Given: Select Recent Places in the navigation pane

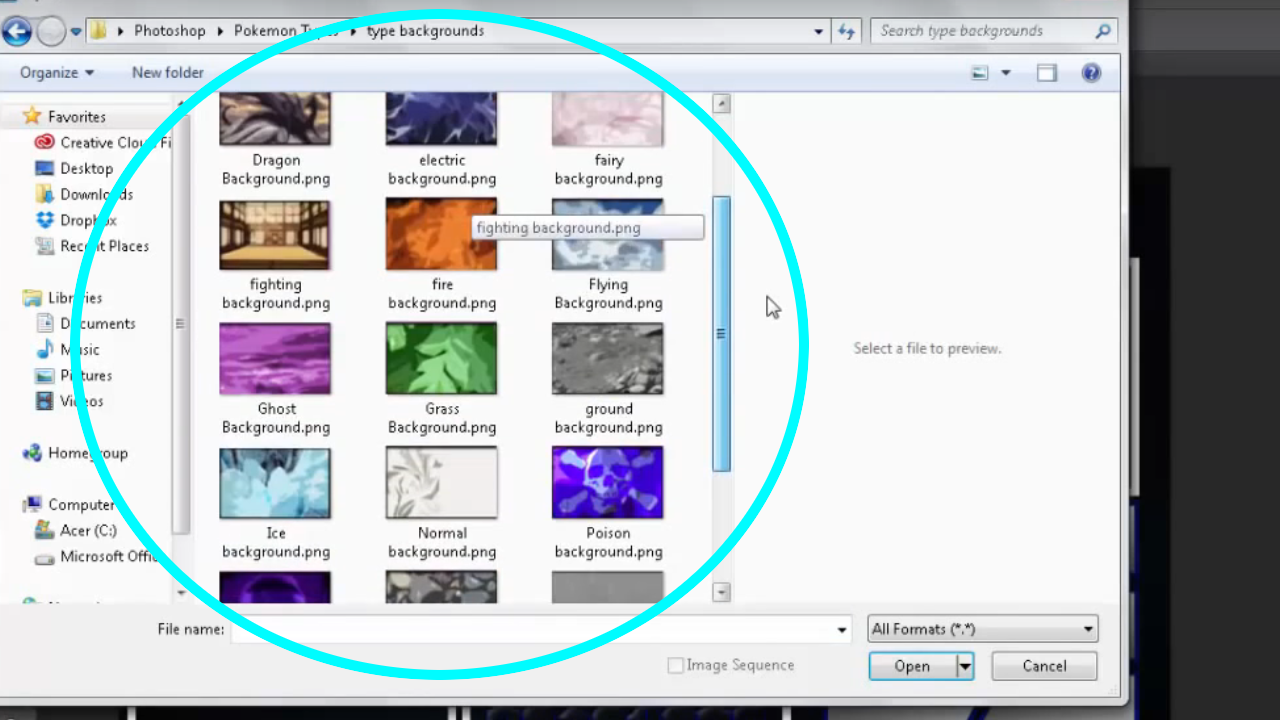Looking at the screenshot, I should (92, 247).
